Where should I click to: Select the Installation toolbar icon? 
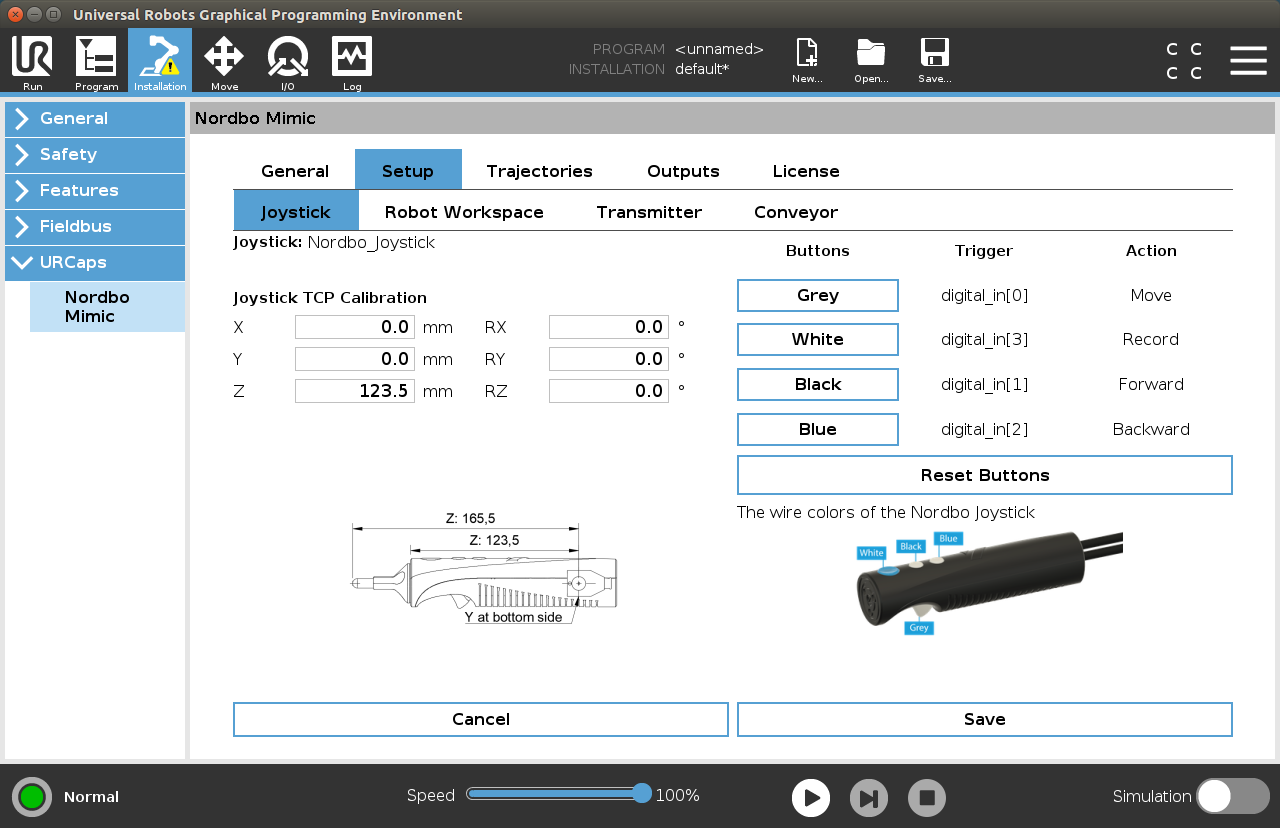tap(160, 62)
